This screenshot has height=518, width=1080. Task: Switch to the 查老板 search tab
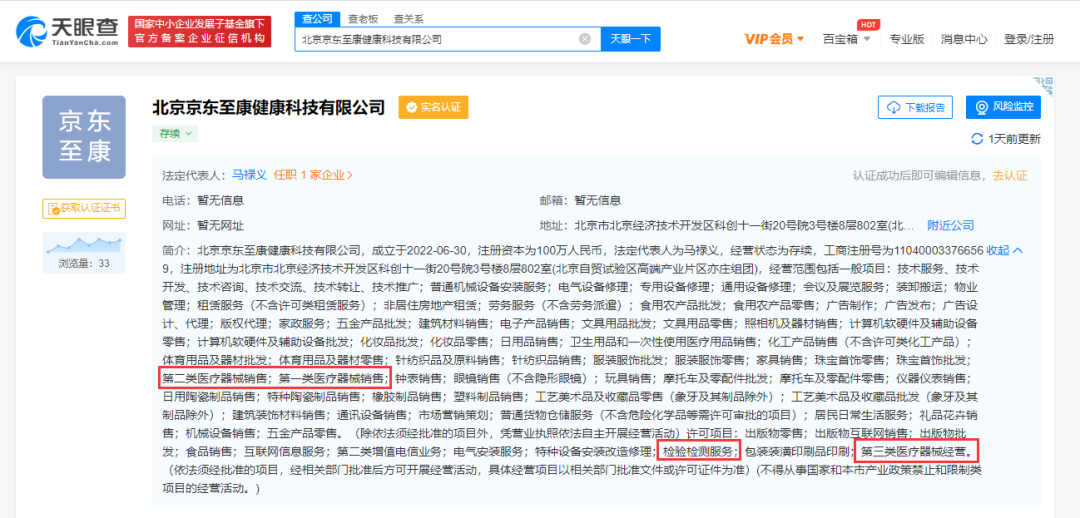pyautogui.click(x=363, y=18)
